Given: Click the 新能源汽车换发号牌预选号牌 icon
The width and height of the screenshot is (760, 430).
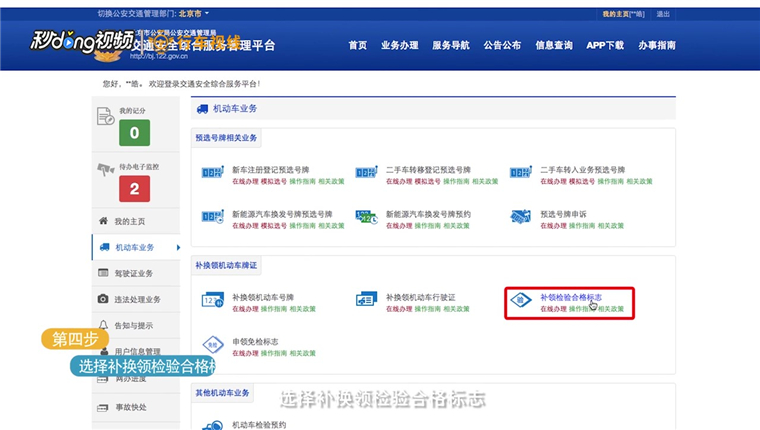Looking at the screenshot, I should (213, 217).
